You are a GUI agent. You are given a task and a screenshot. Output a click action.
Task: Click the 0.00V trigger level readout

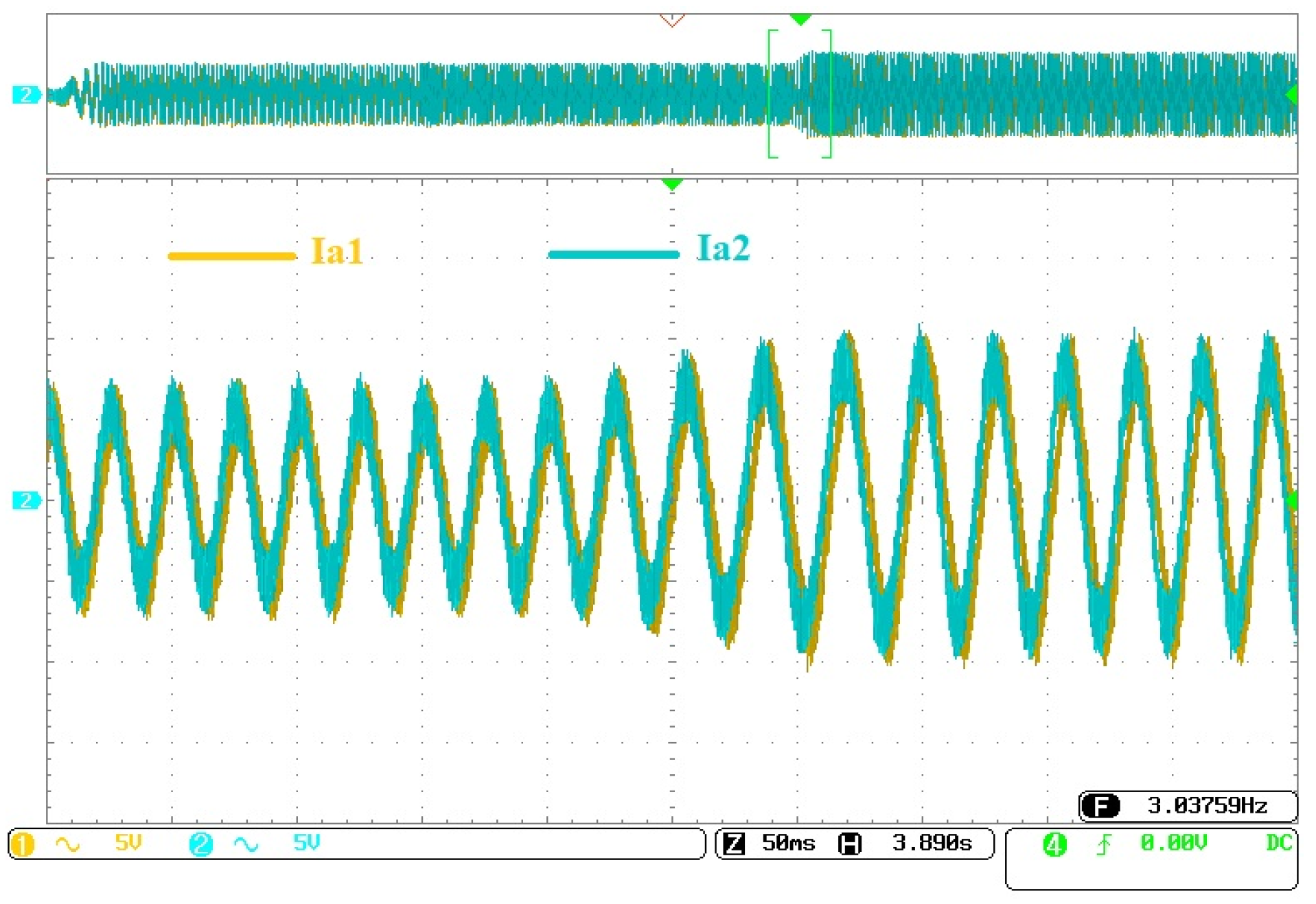pos(1173,842)
